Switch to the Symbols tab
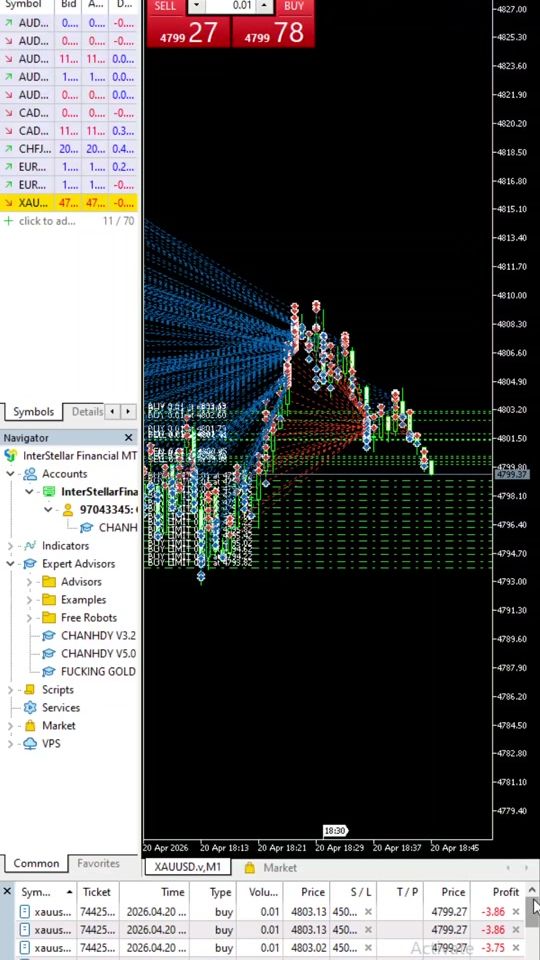This screenshot has height=960, width=540. [x=33, y=411]
